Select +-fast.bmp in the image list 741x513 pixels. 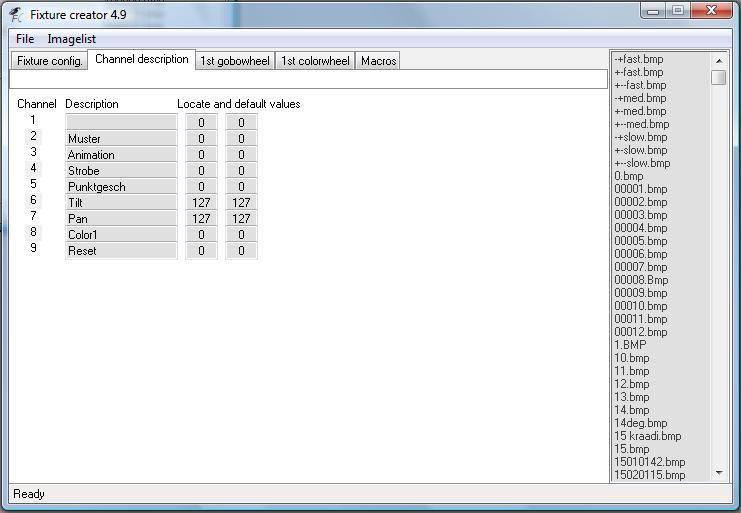click(x=639, y=72)
